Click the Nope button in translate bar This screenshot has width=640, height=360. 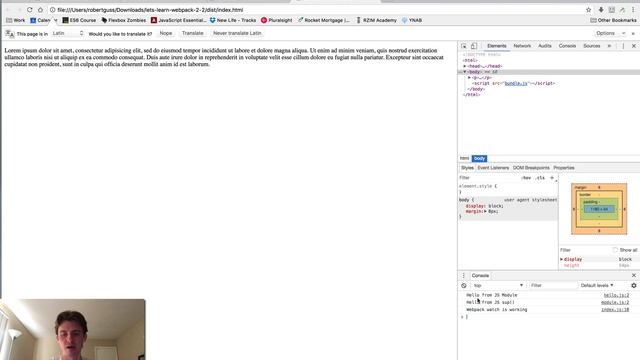click(x=166, y=33)
